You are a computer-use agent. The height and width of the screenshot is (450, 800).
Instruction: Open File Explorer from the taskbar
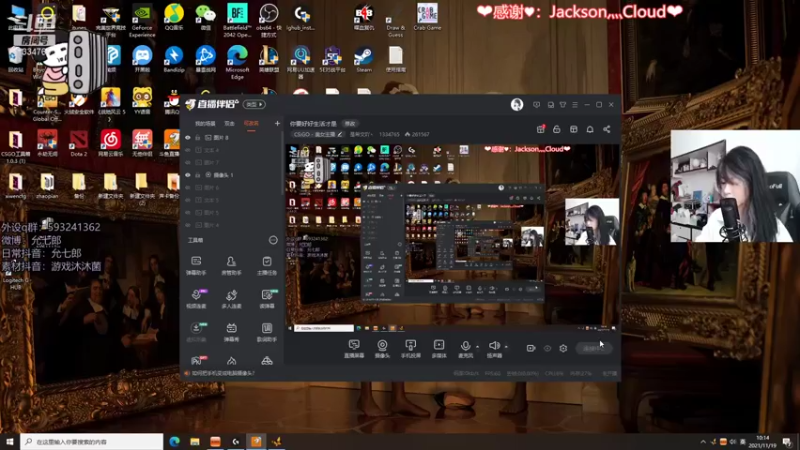(195, 442)
